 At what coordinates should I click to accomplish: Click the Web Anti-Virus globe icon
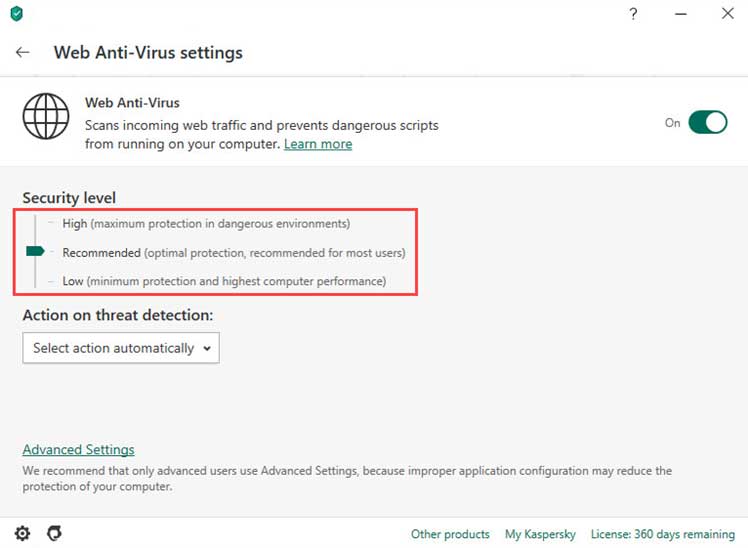(46, 116)
